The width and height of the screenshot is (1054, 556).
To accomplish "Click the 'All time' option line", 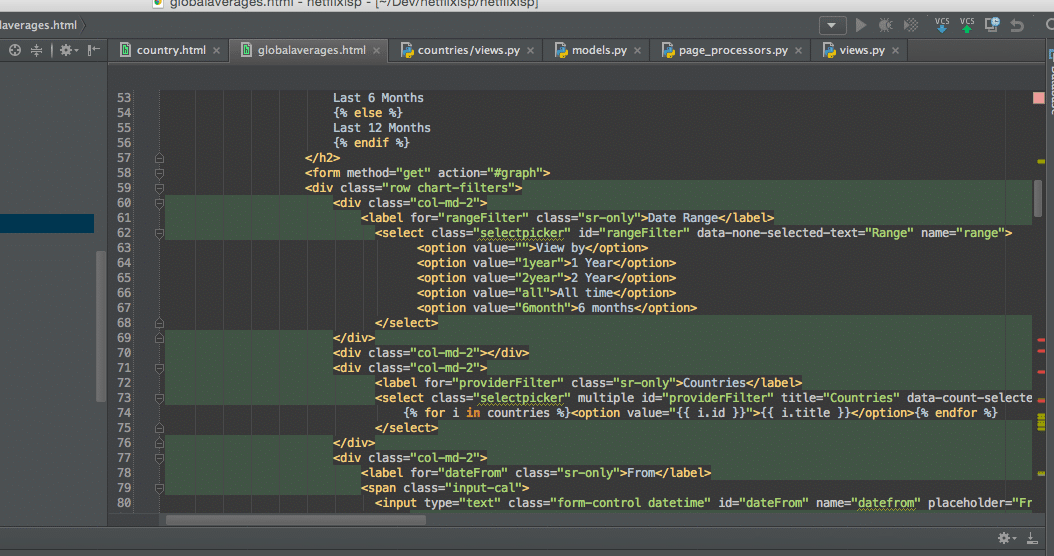I will point(546,293).
